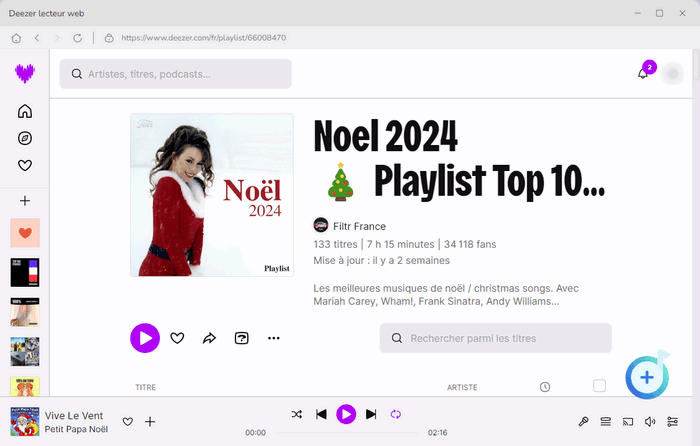Open Petit Papa Noël artist link
The height and width of the screenshot is (446, 700).
tap(76, 429)
